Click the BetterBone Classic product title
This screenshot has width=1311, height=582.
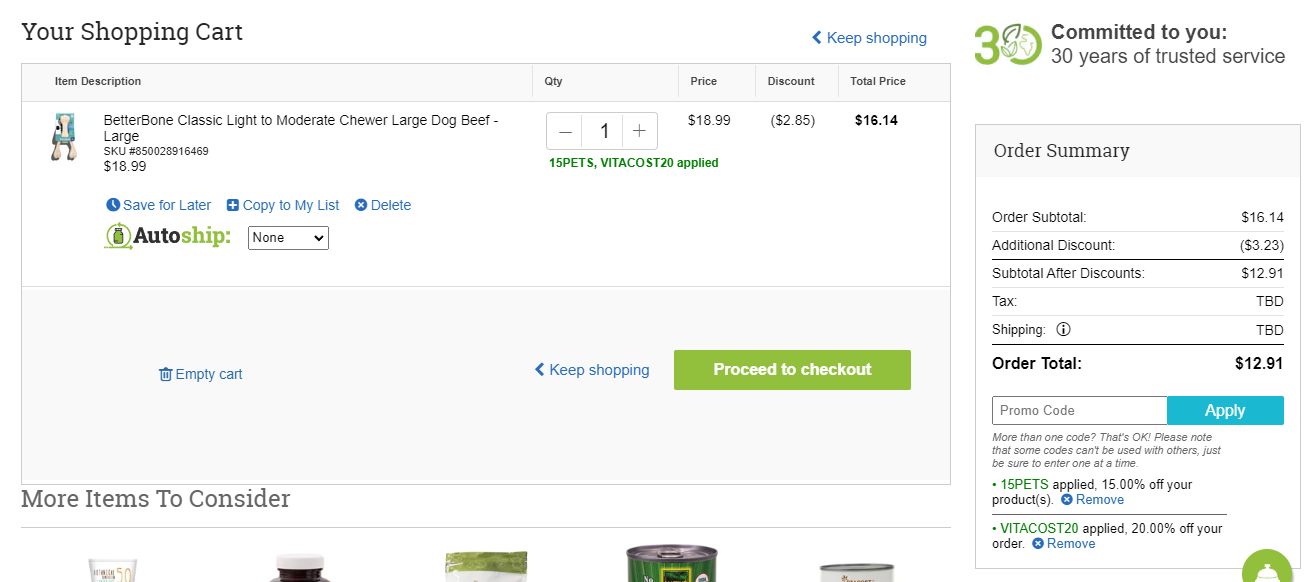tap(301, 128)
